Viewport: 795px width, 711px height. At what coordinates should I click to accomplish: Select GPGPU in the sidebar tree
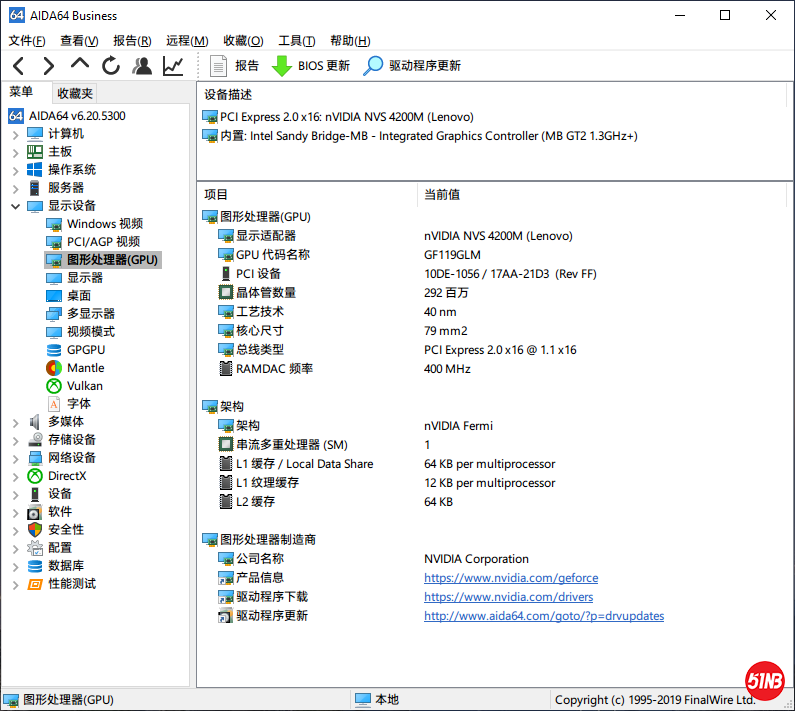coord(85,350)
